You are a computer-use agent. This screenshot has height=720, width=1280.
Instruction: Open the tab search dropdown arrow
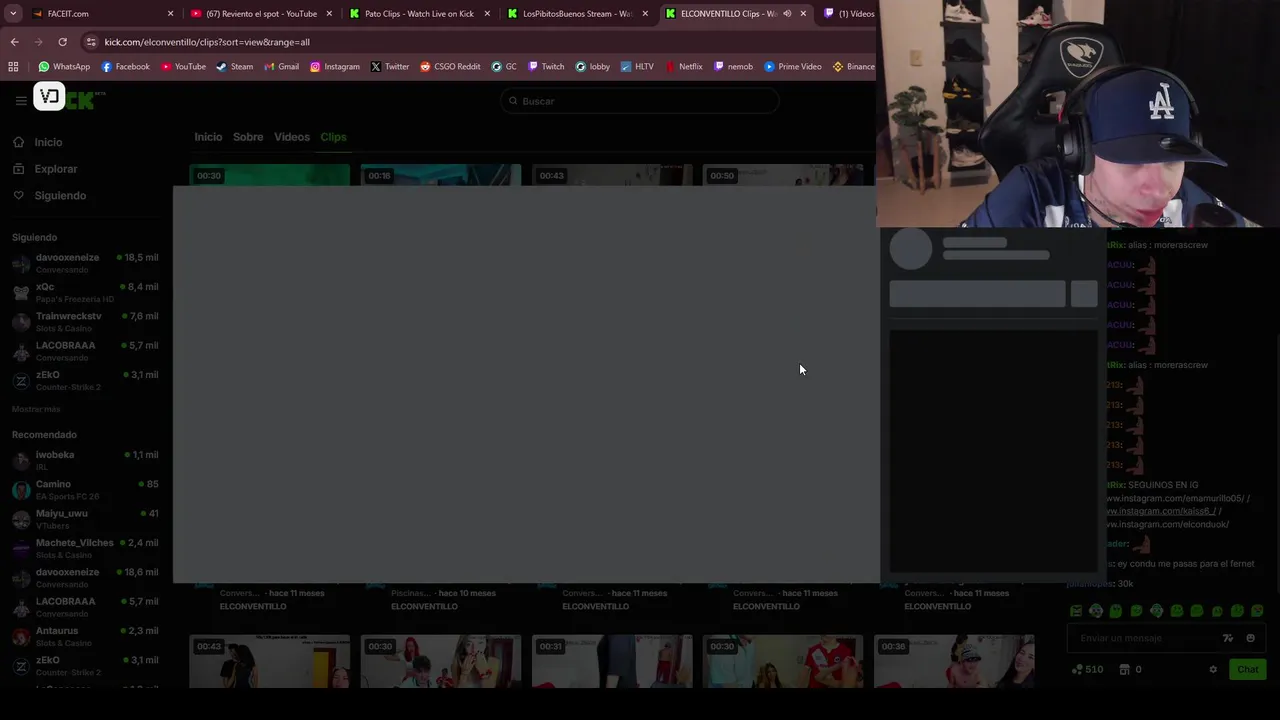coord(13,13)
